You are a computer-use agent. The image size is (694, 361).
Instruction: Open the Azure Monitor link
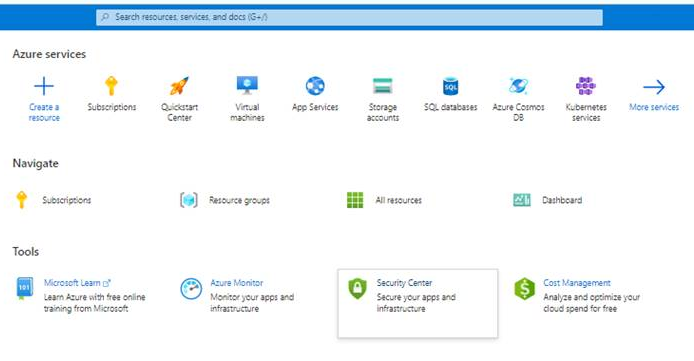click(236, 283)
